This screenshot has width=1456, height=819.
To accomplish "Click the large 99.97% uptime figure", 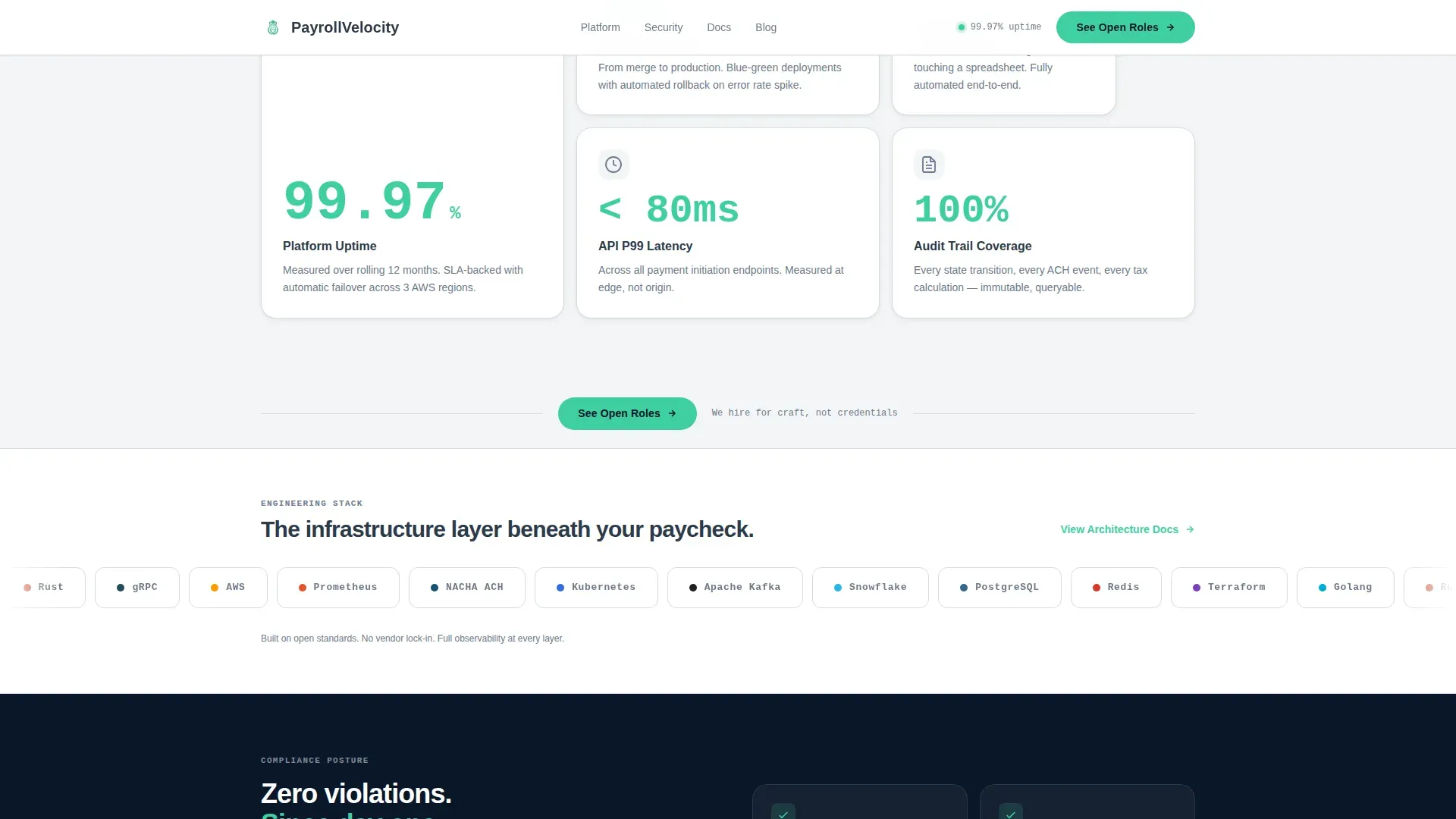I will pos(372,202).
